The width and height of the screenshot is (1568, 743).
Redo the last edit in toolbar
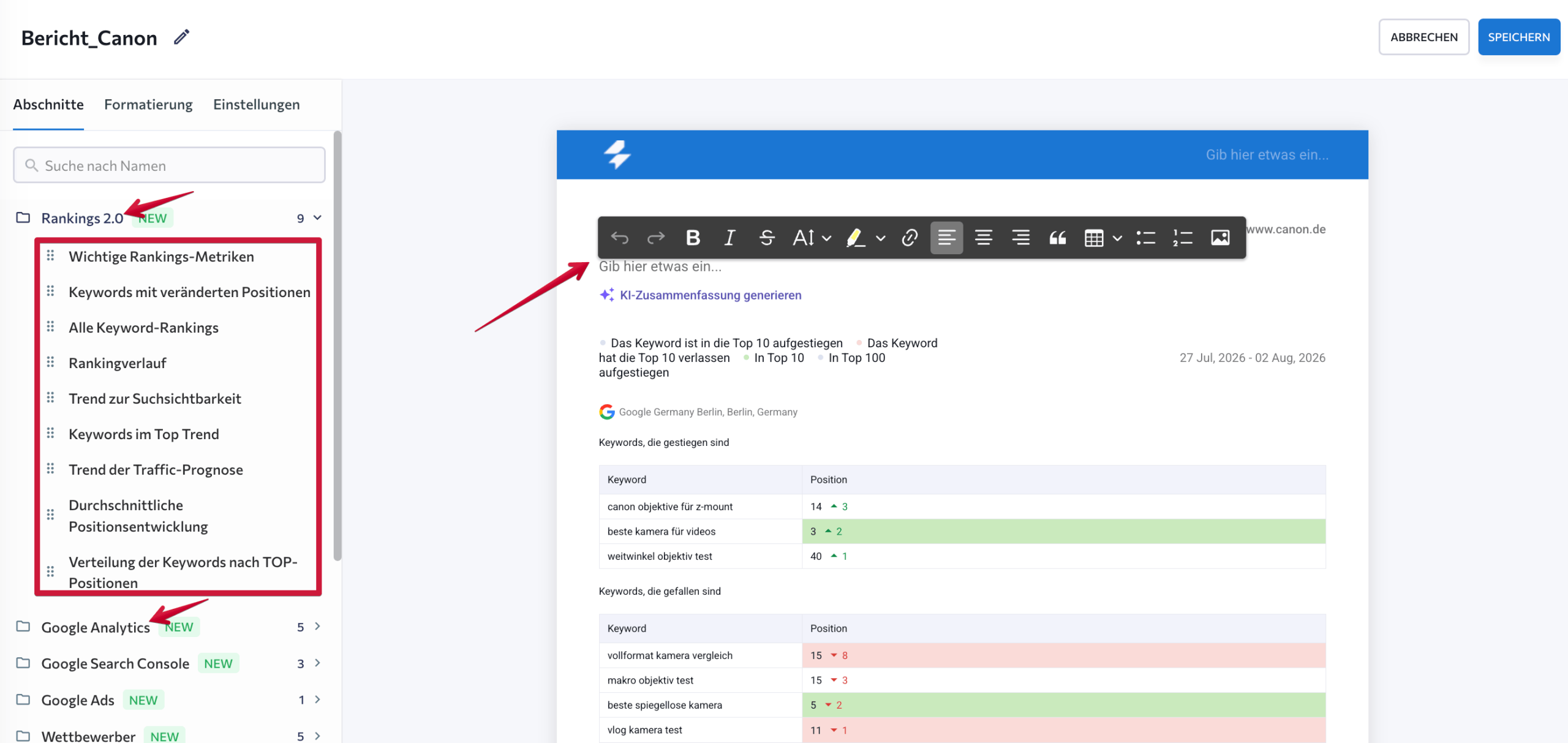[x=656, y=238]
